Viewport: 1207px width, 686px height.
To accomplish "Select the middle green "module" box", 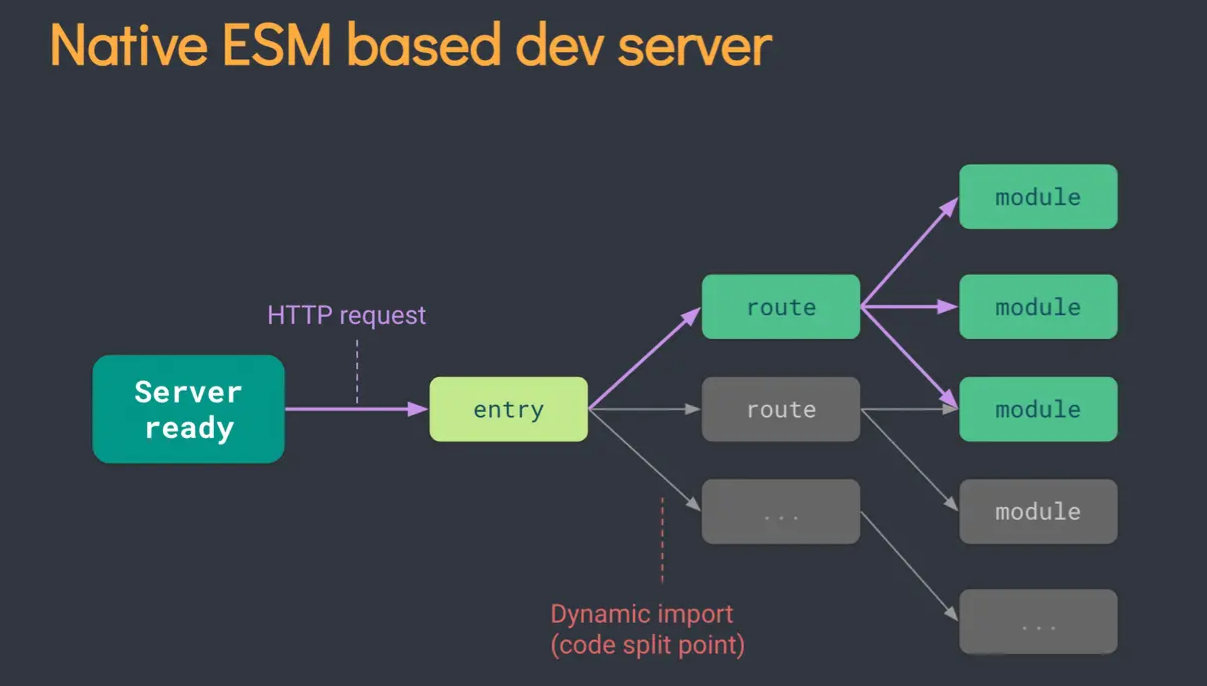I will [x=1037, y=307].
